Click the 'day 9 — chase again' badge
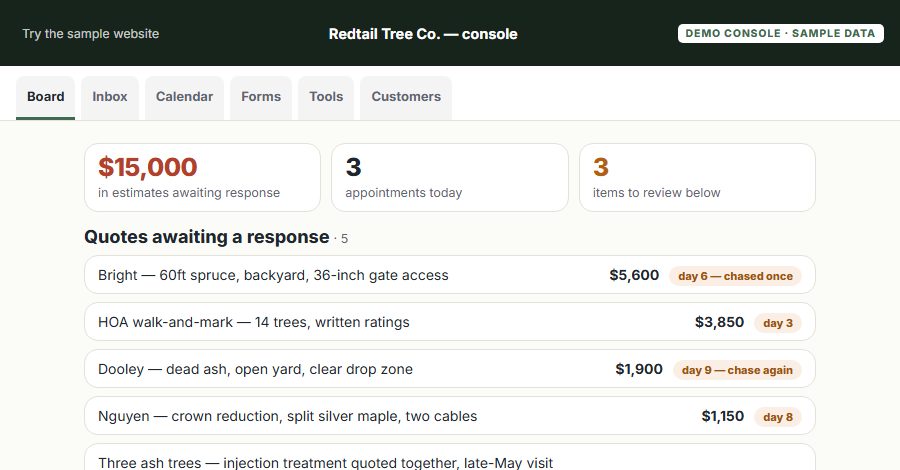The width and height of the screenshot is (900, 470). [737, 370]
